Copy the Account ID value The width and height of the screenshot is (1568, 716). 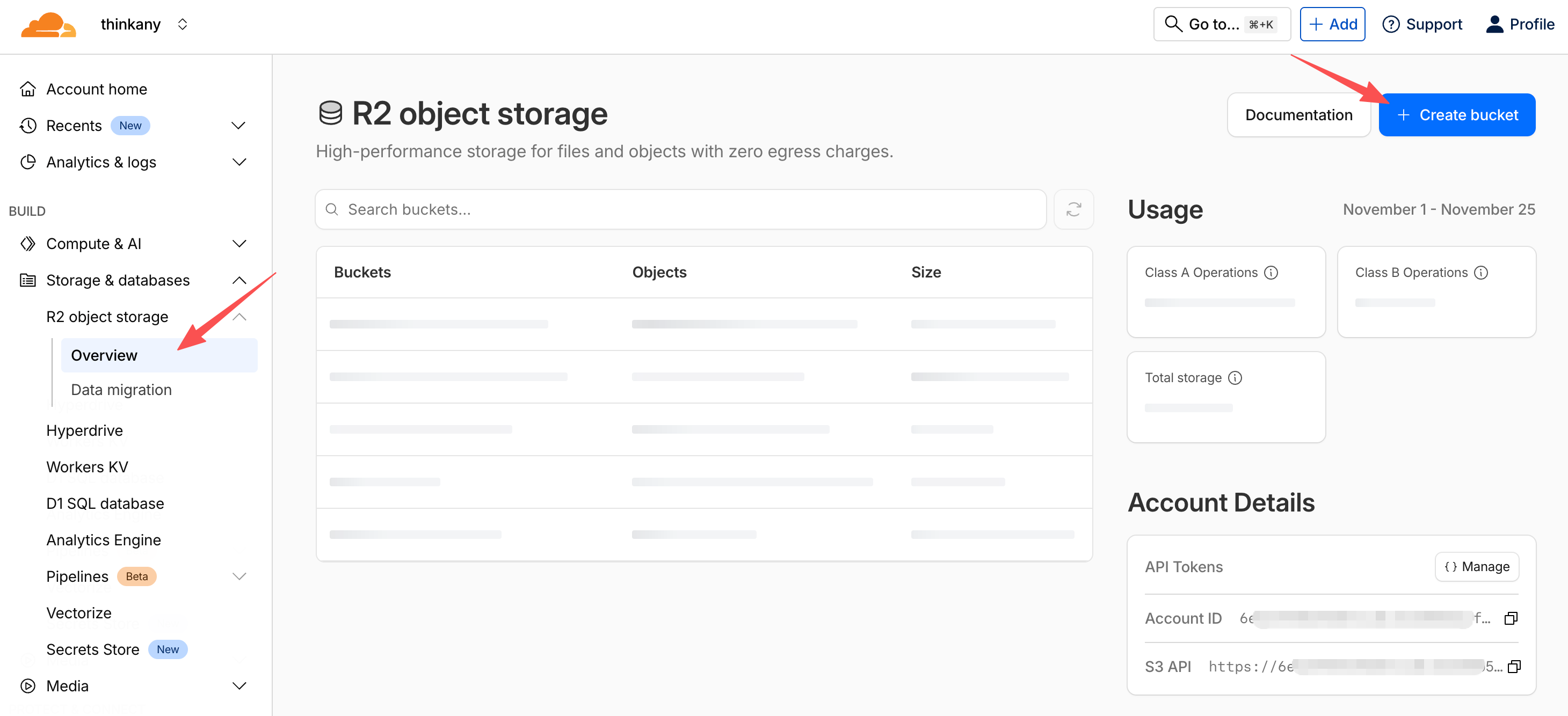tap(1510, 618)
